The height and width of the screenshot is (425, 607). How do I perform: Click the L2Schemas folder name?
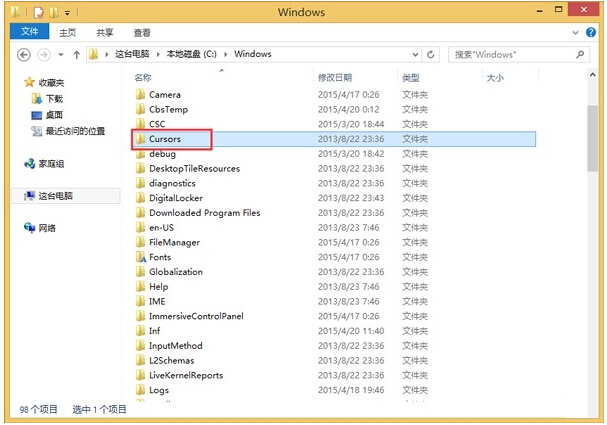[171, 360]
